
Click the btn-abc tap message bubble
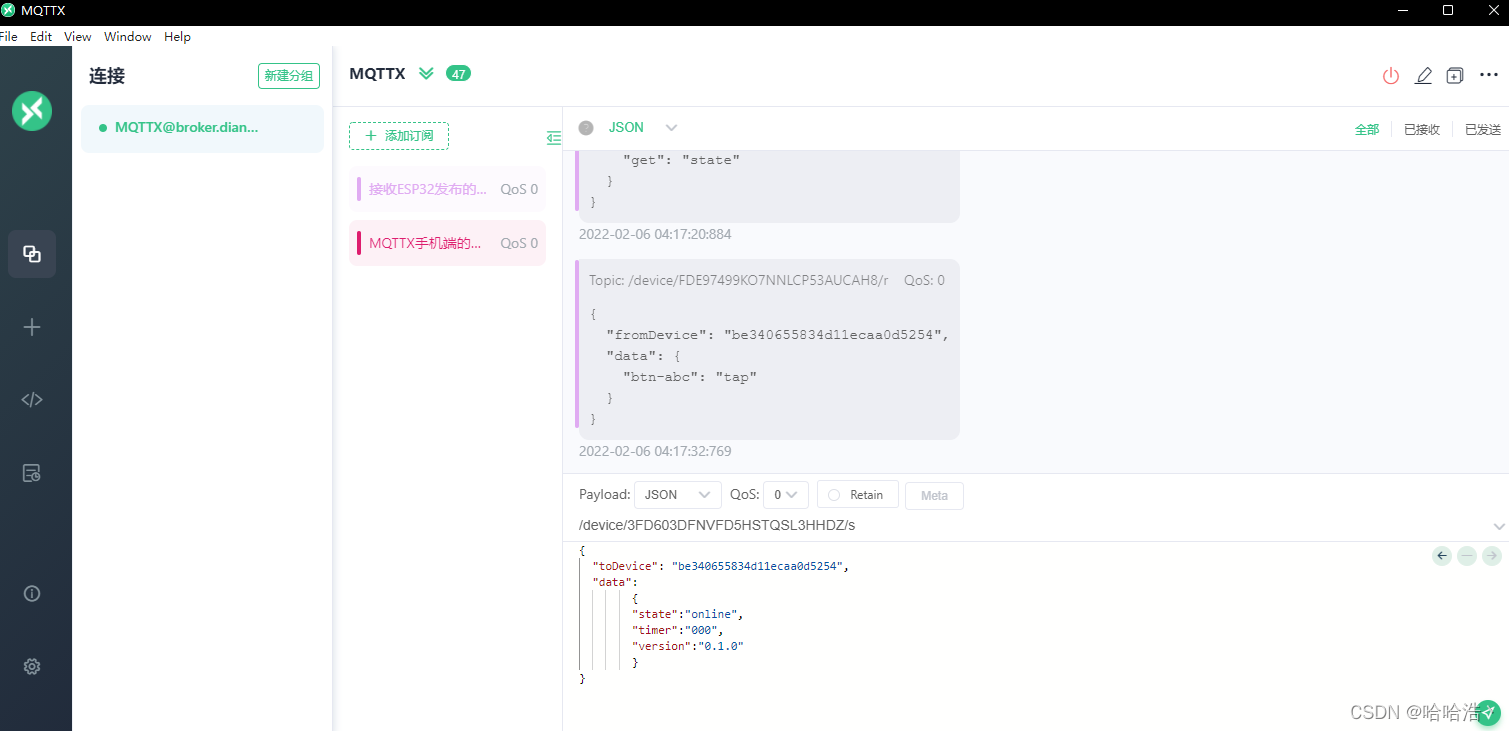tap(768, 349)
